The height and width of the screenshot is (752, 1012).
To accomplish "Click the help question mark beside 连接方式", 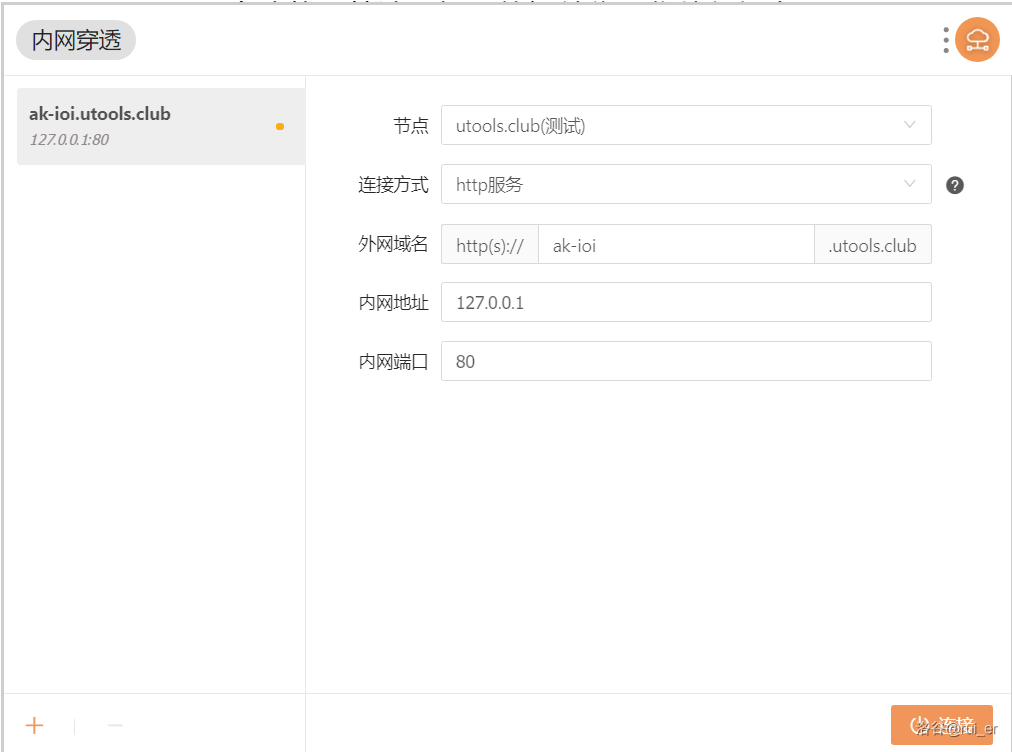I will pyautogui.click(x=955, y=185).
